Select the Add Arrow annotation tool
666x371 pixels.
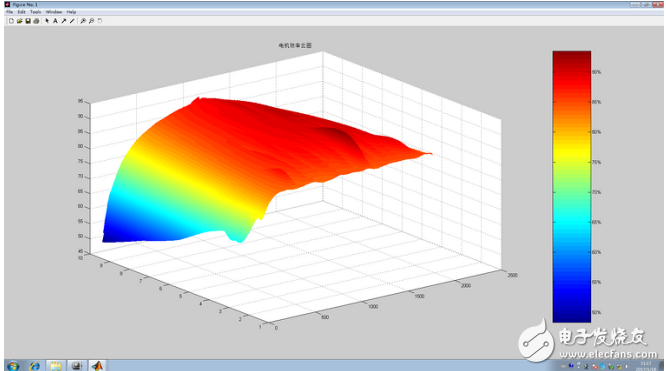pos(64,21)
